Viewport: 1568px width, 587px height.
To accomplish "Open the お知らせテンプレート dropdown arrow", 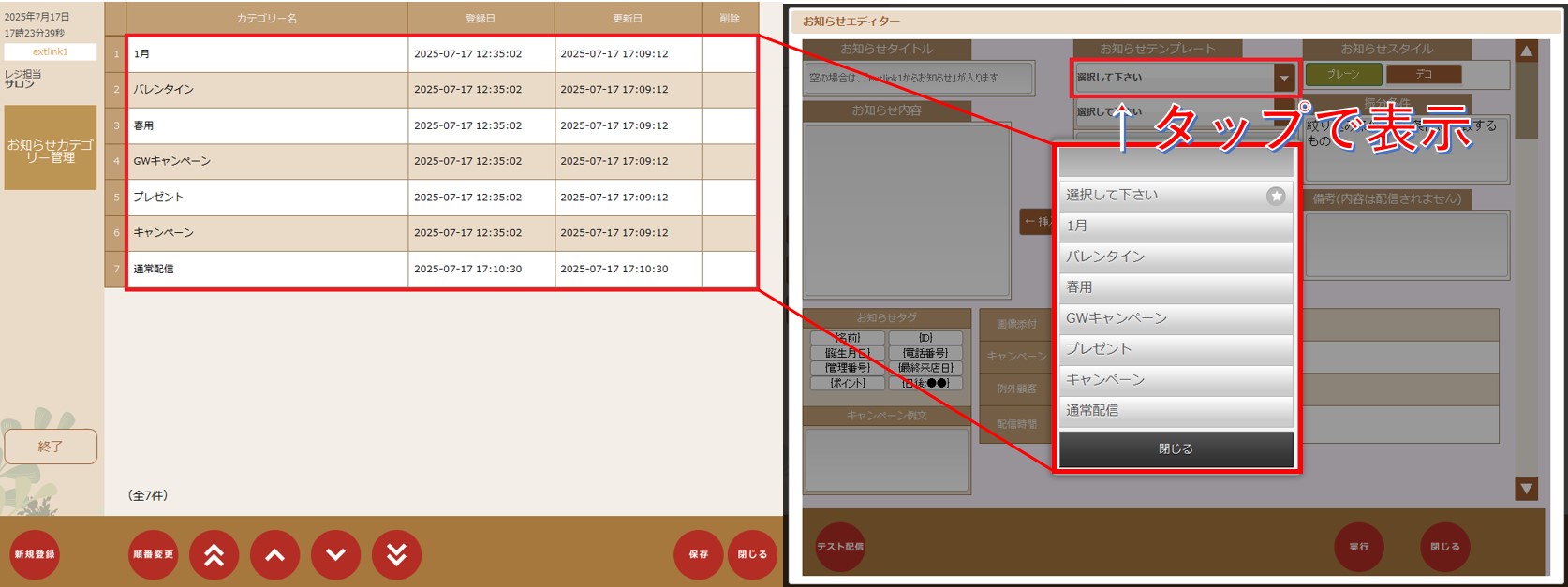I will (1284, 79).
